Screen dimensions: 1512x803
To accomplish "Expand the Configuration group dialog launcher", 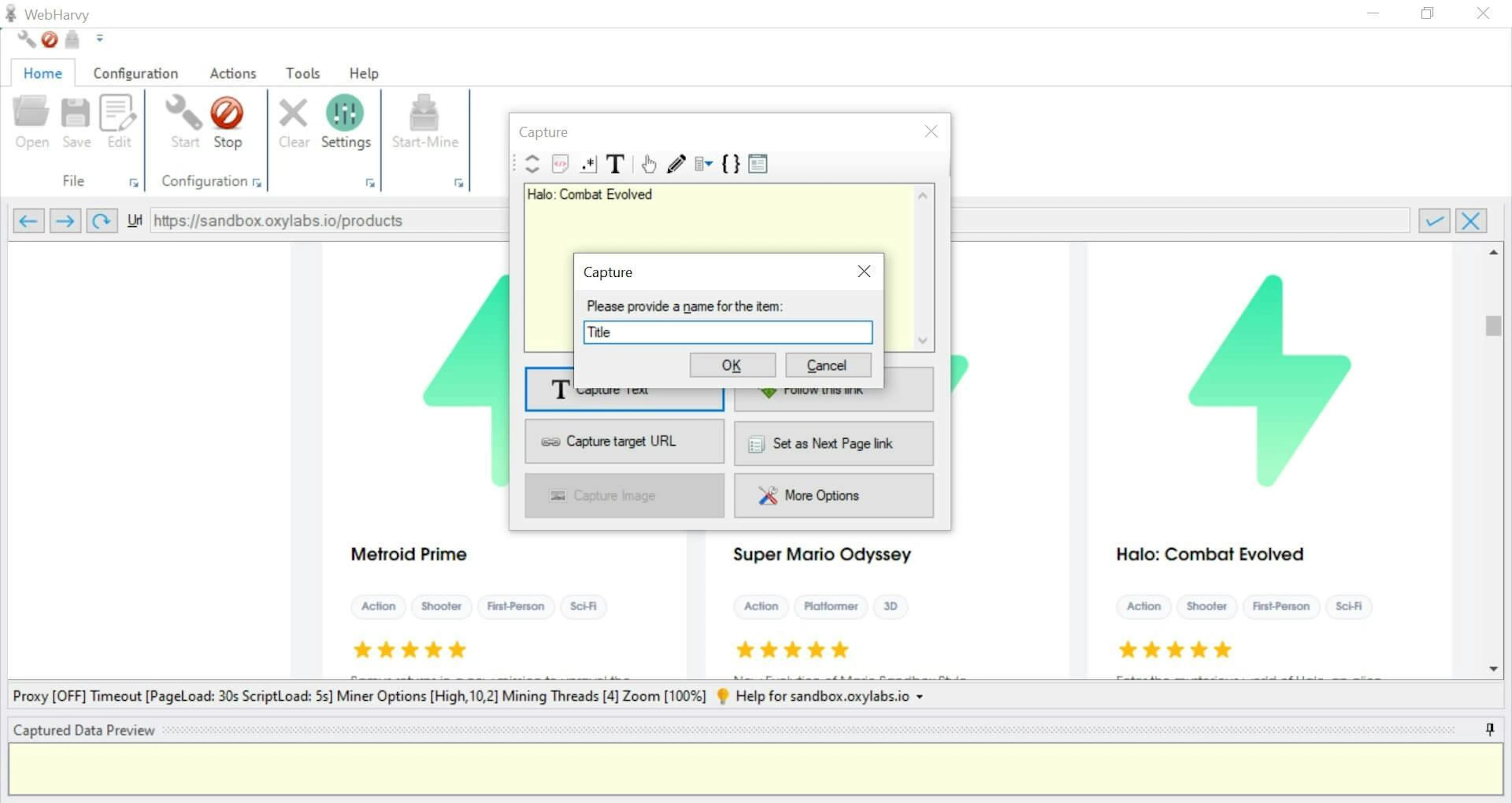I will pyautogui.click(x=256, y=183).
